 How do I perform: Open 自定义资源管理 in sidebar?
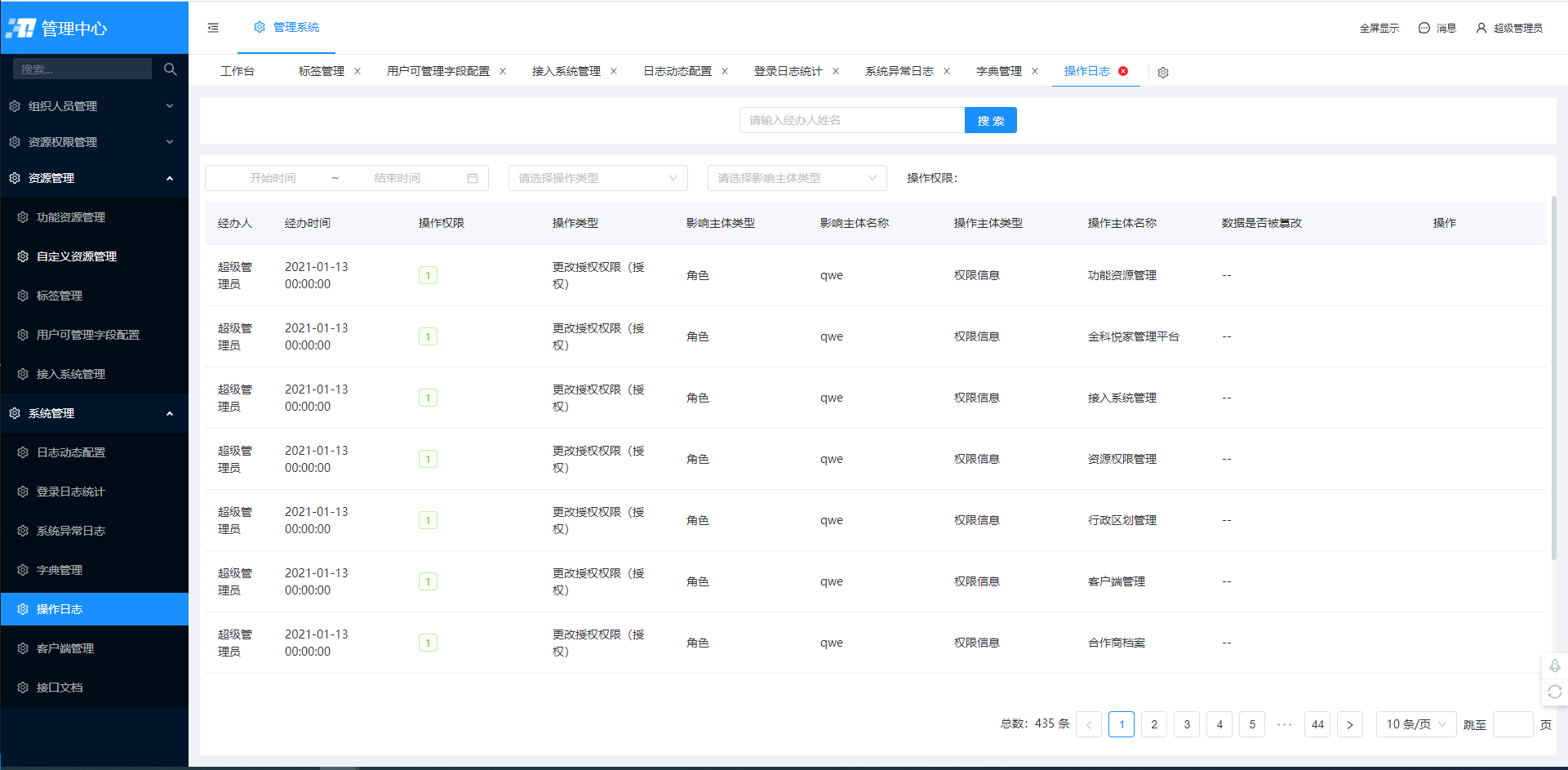pyautogui.click(x=95, y=256)
